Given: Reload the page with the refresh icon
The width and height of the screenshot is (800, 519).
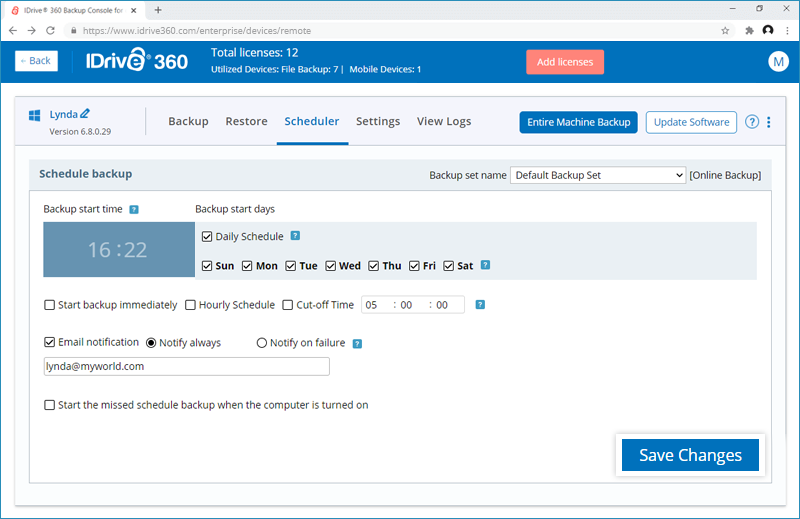Looking at the screenshot, I should tap(50, 31).
